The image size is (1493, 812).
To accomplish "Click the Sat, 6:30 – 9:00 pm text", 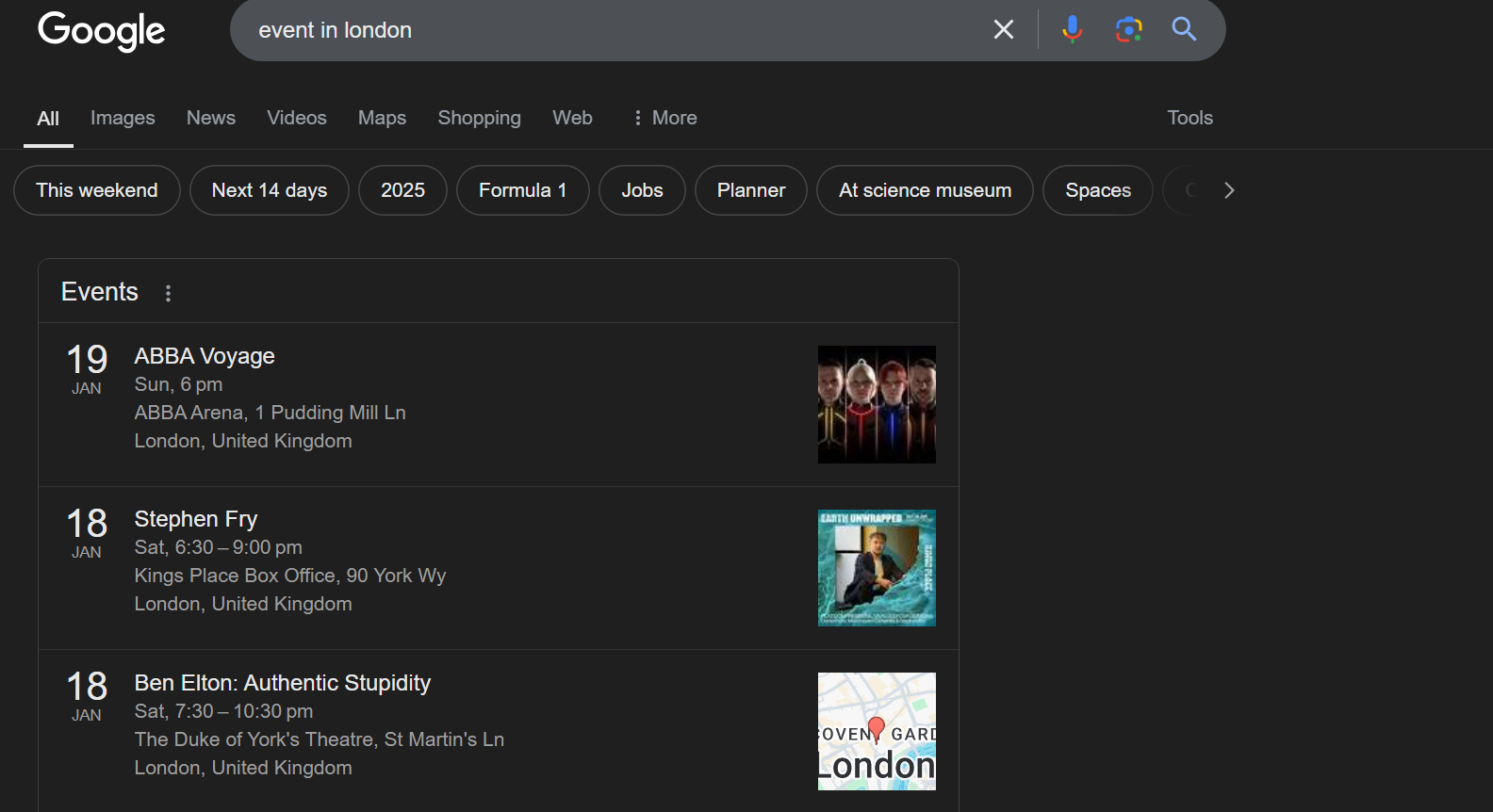I will 219,547.
